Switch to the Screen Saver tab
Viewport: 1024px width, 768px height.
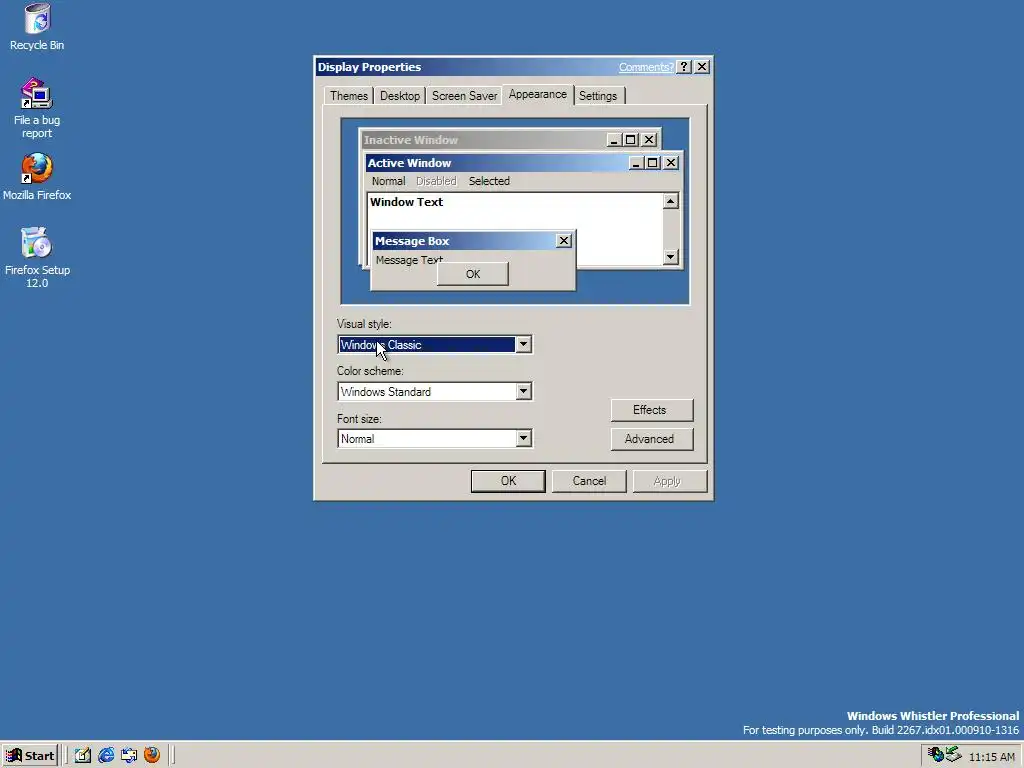pyautogui.click(x=464, y=96)
